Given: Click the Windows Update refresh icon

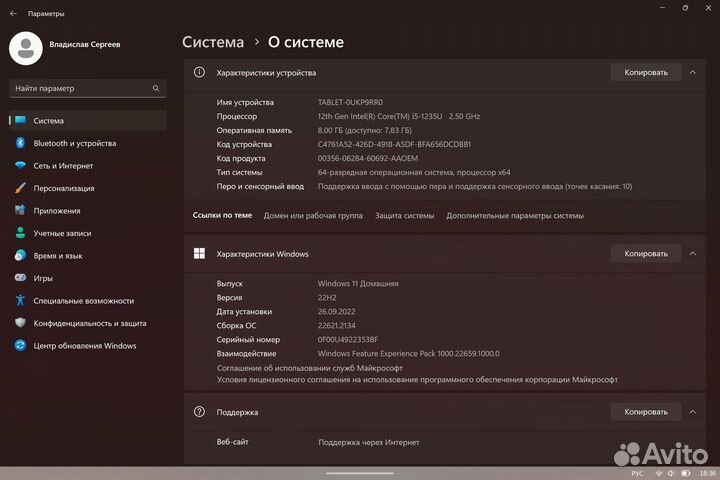Looking at the screenshot, I should [x=20, y=345].
